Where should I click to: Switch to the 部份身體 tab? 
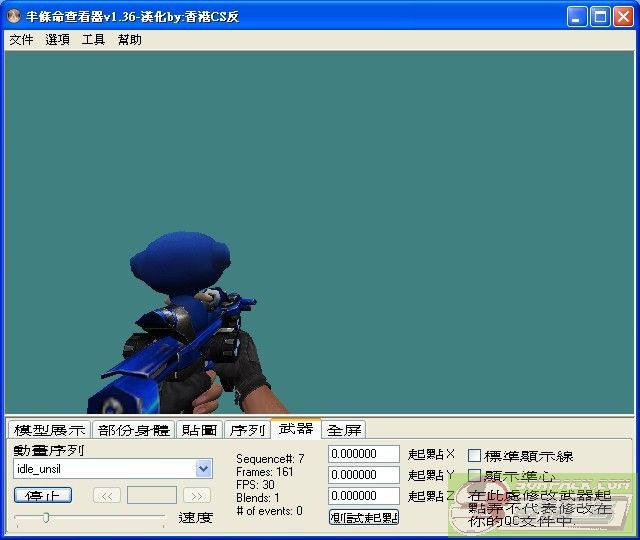point(134,430)
